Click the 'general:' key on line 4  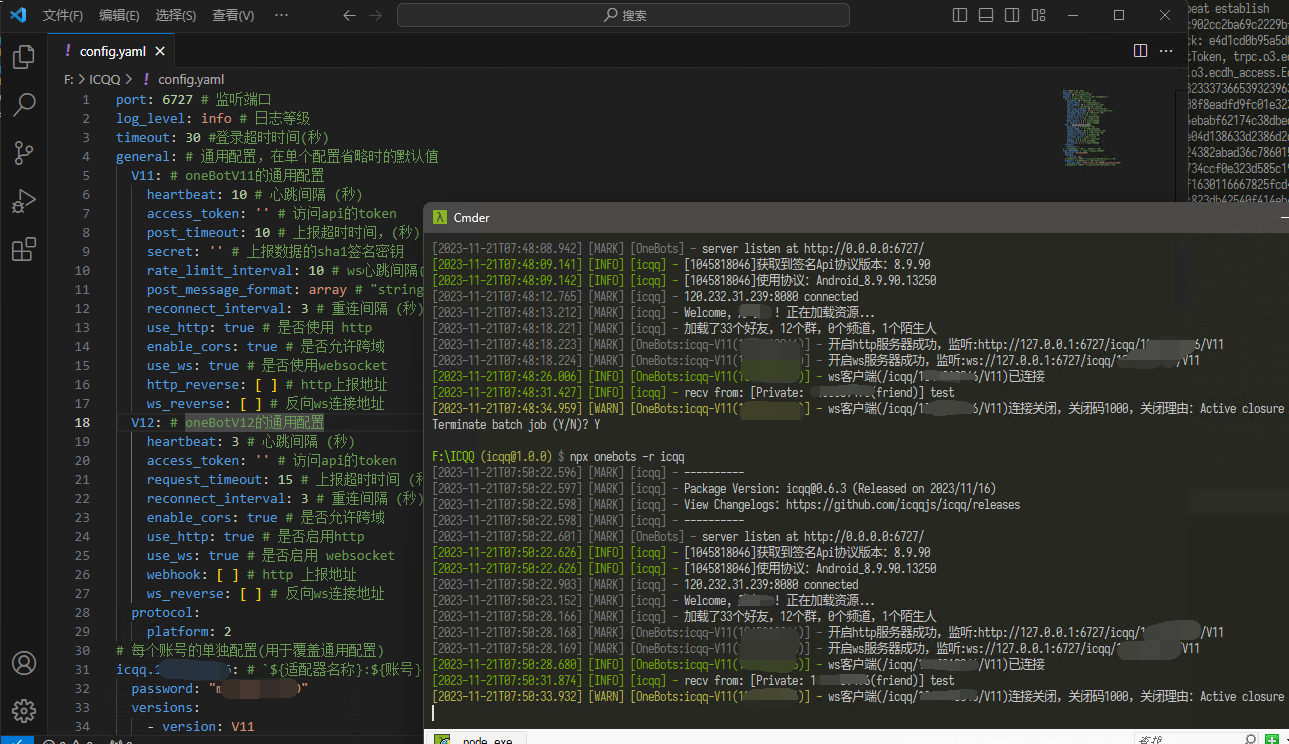click(146, 156)
